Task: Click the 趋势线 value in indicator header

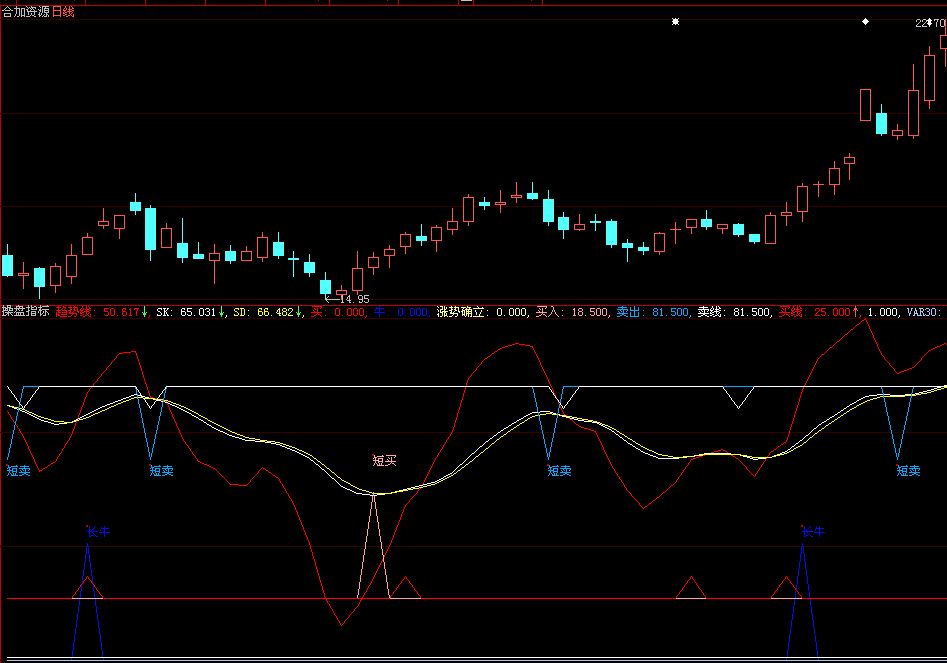Action: point(96,312)
